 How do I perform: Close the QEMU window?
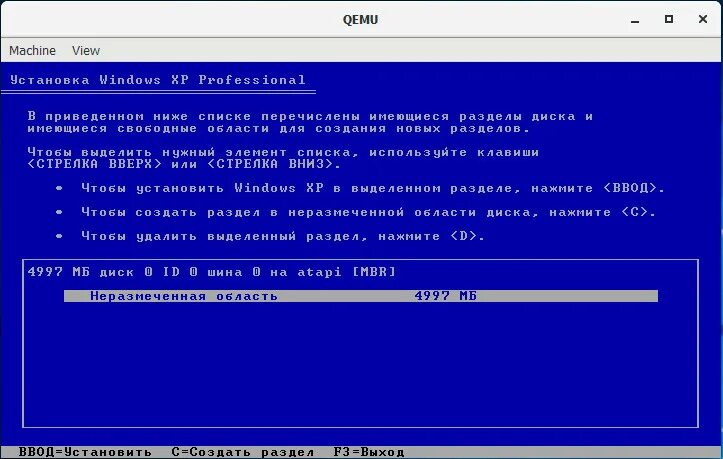[703, 19]
